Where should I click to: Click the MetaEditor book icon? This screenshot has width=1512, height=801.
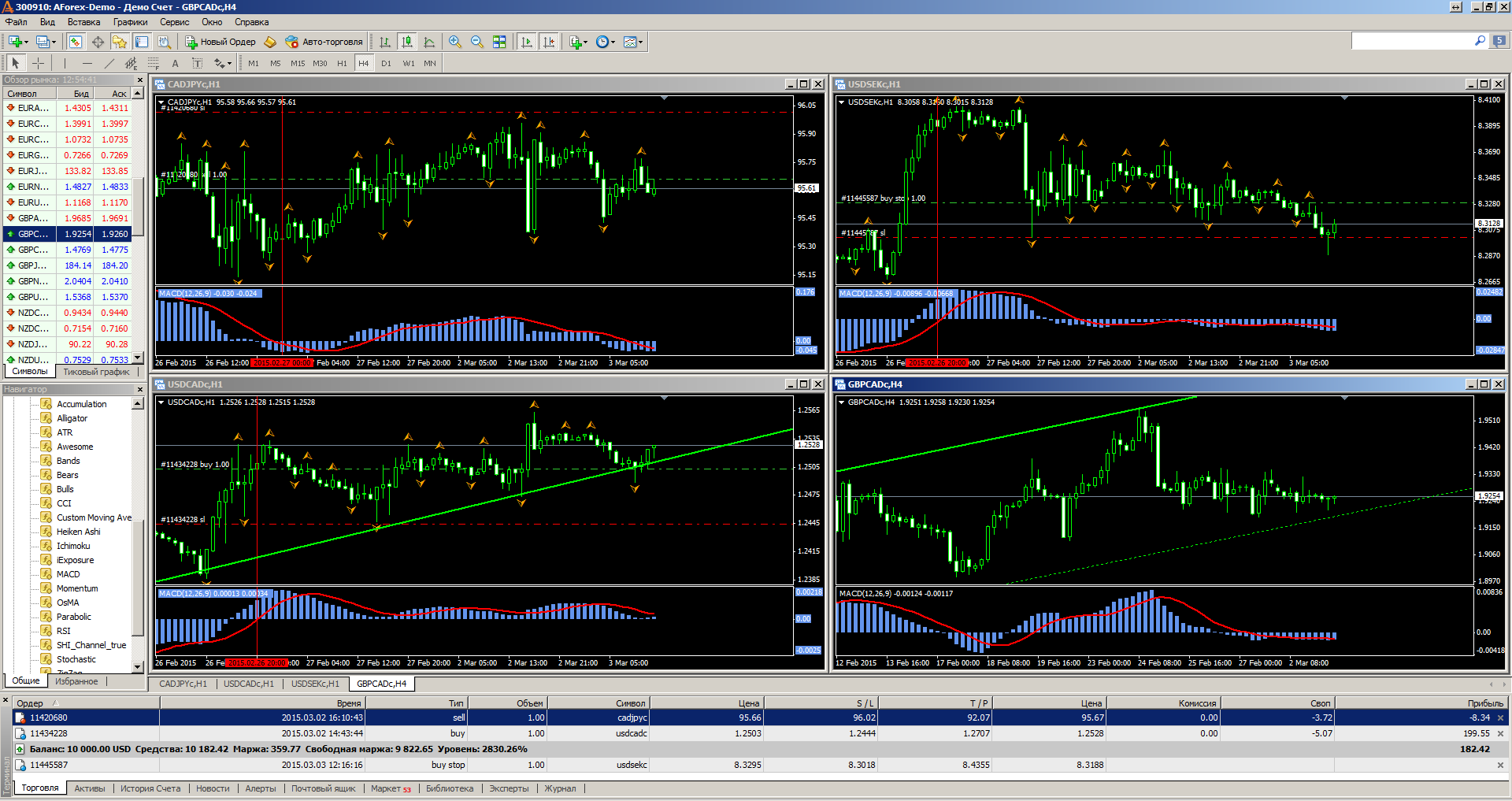pyautogui.click(x=270, y=42)
